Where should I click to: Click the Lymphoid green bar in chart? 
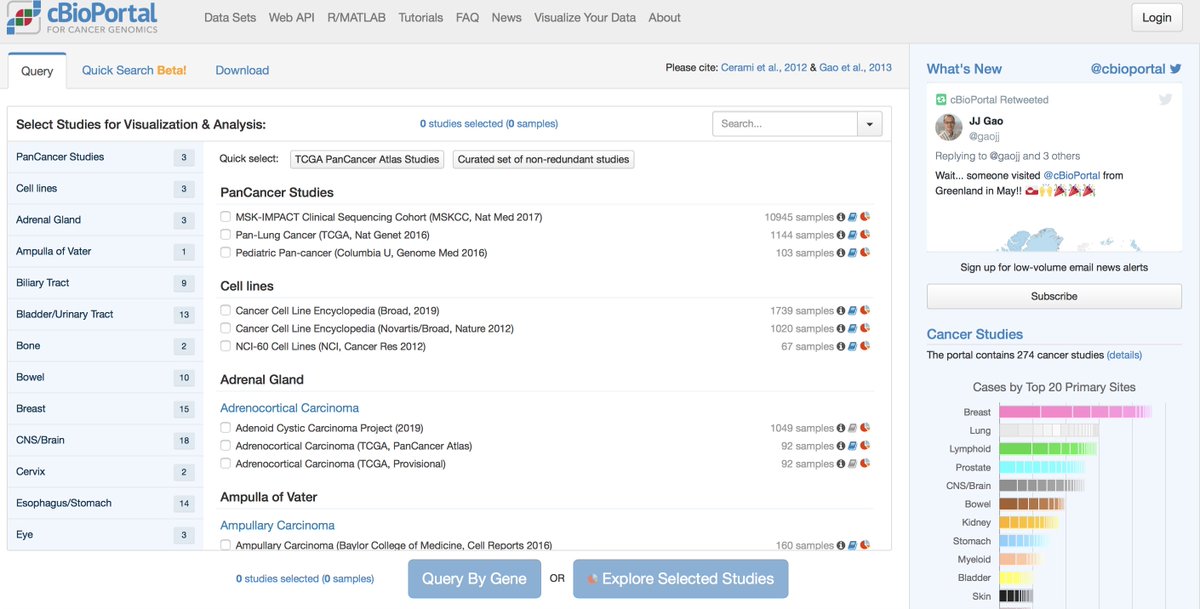point(1047,449)
